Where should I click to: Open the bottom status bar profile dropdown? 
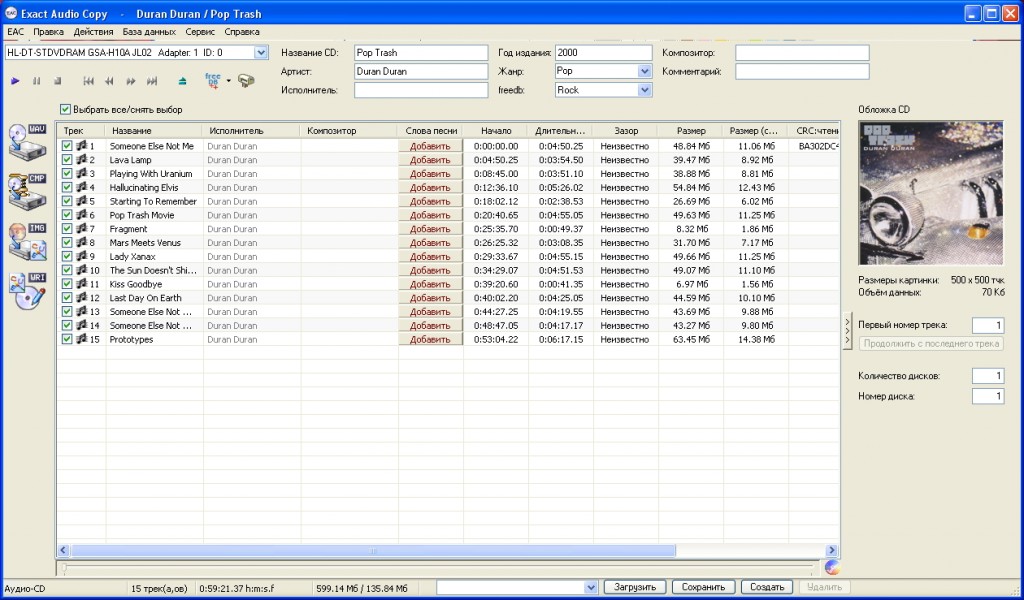pyautogui.click(x=590, y=588)
